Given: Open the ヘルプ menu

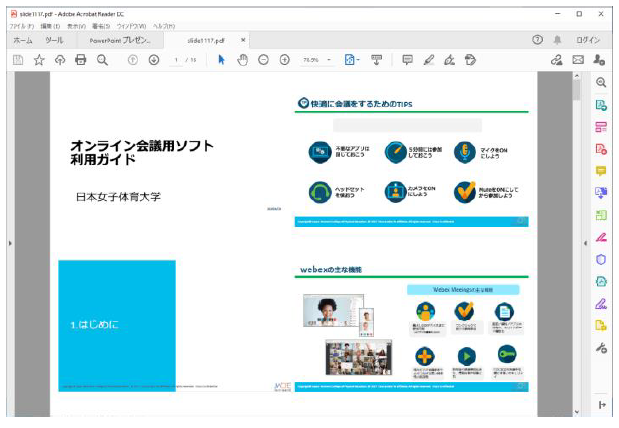Looking at the screenshot, I should click(164, 26).
